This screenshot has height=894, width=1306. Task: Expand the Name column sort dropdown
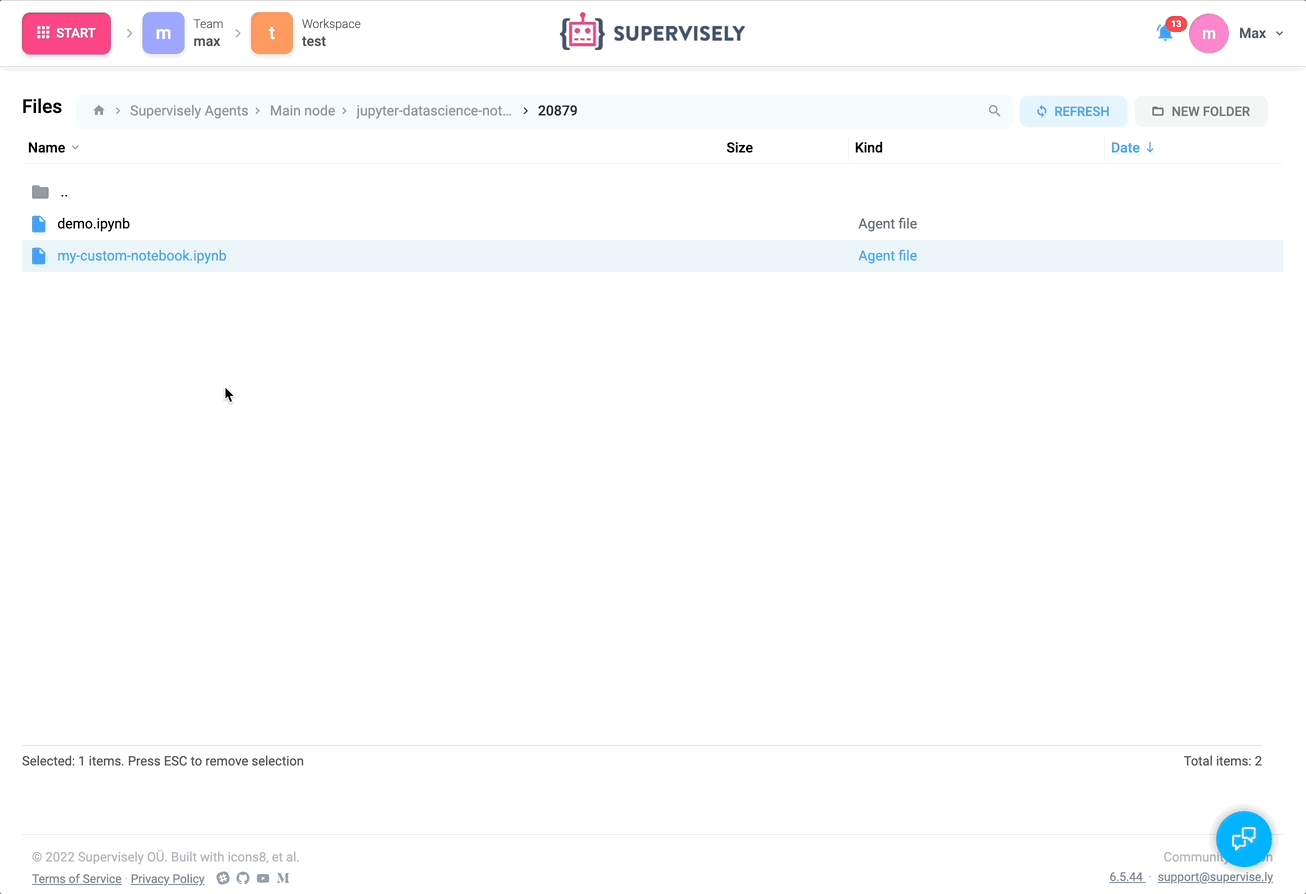(74, 147)
